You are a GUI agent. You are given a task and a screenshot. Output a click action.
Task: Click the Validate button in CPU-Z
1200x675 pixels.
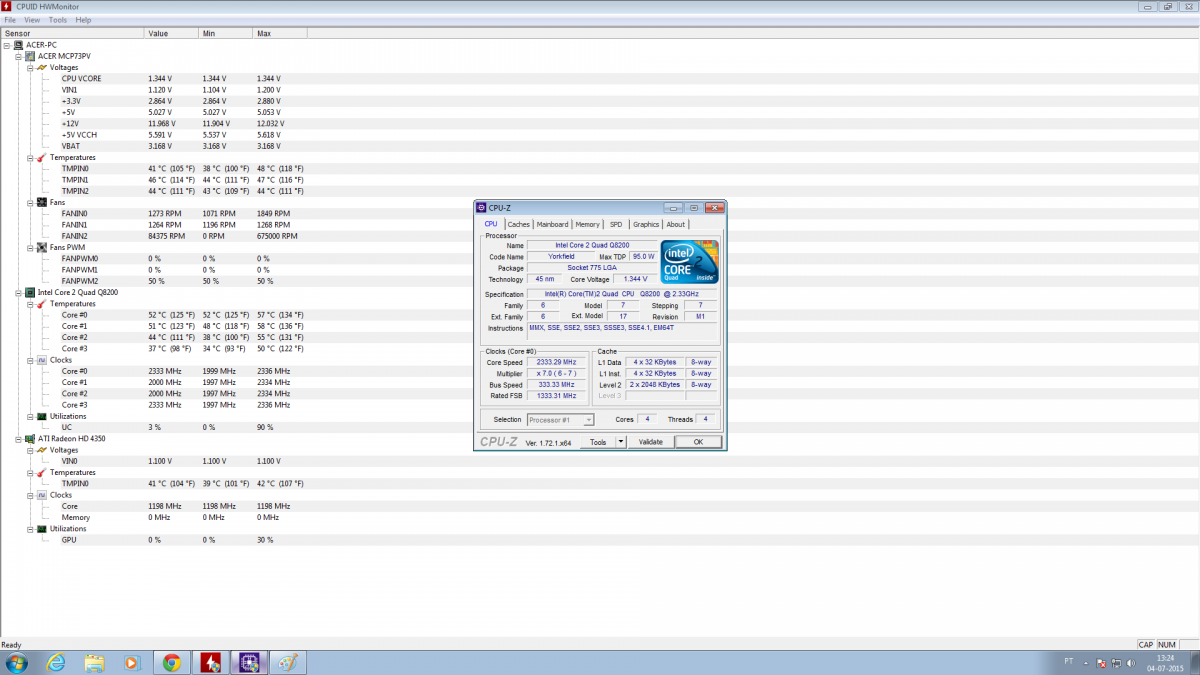[x=650, y=441]
